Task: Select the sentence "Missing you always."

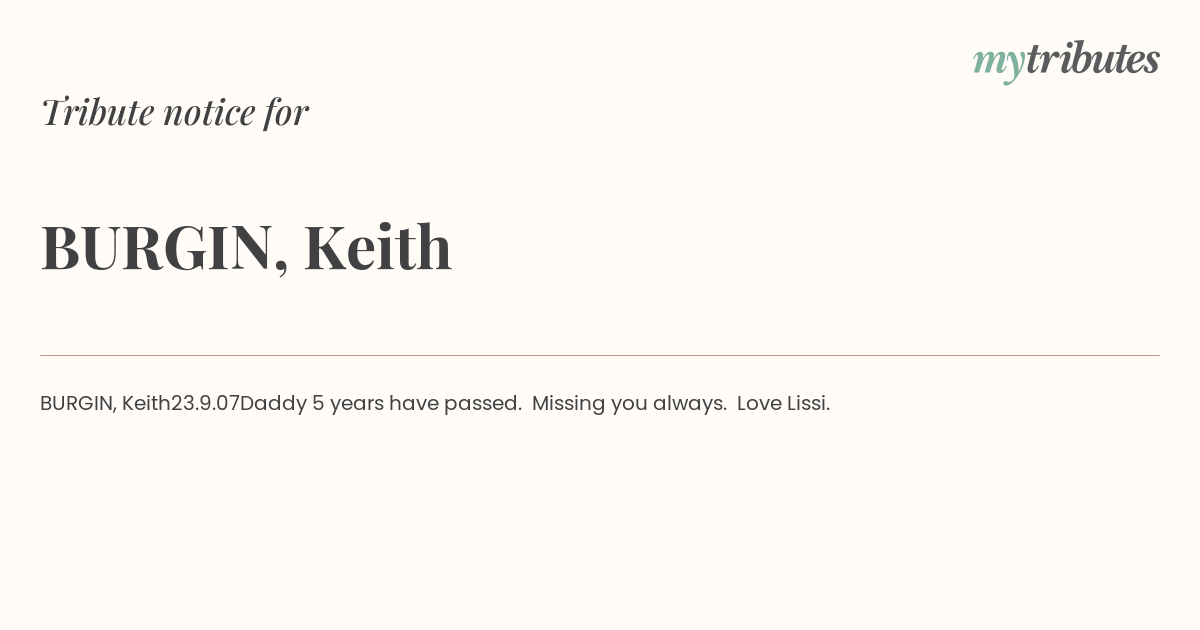Action: tap(629, 404)
